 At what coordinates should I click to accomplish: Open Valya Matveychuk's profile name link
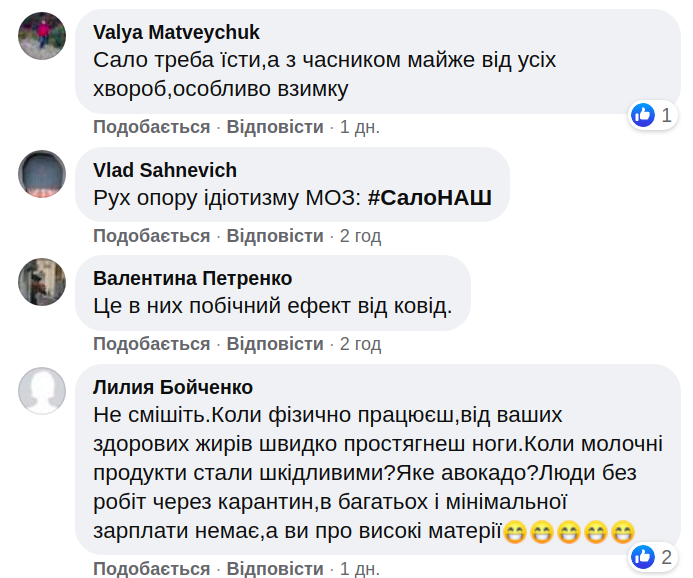tap(175, 33)
